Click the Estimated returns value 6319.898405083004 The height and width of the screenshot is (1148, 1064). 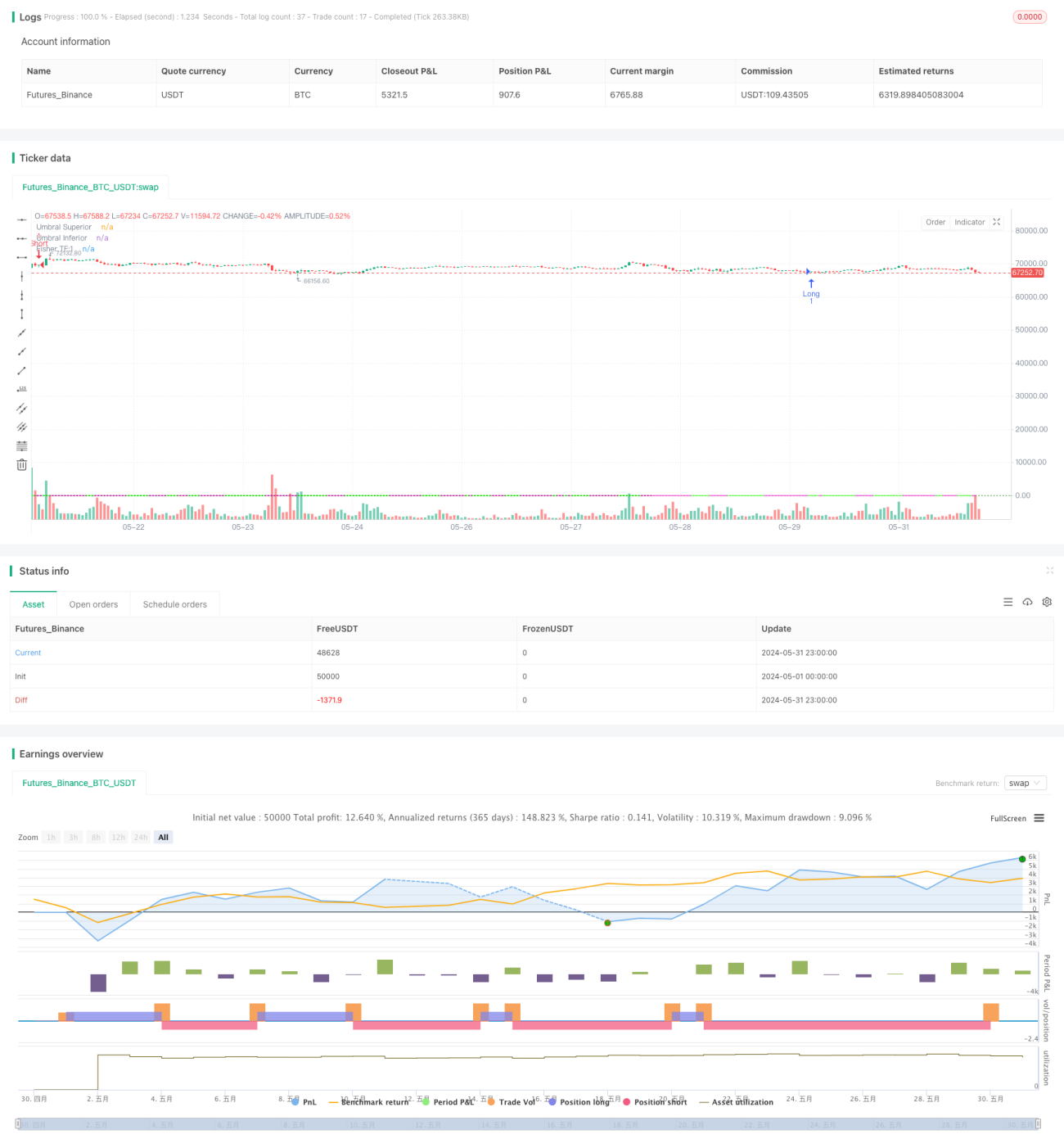tap(921, 95)
